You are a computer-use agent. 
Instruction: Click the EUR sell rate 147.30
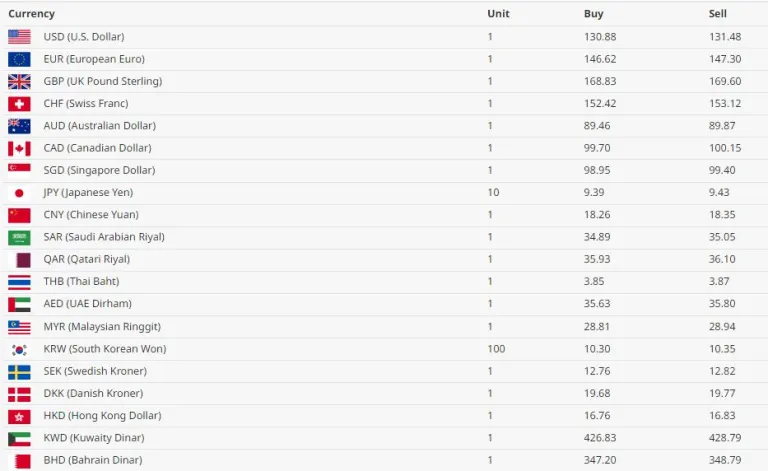click(x=724, y=59)
